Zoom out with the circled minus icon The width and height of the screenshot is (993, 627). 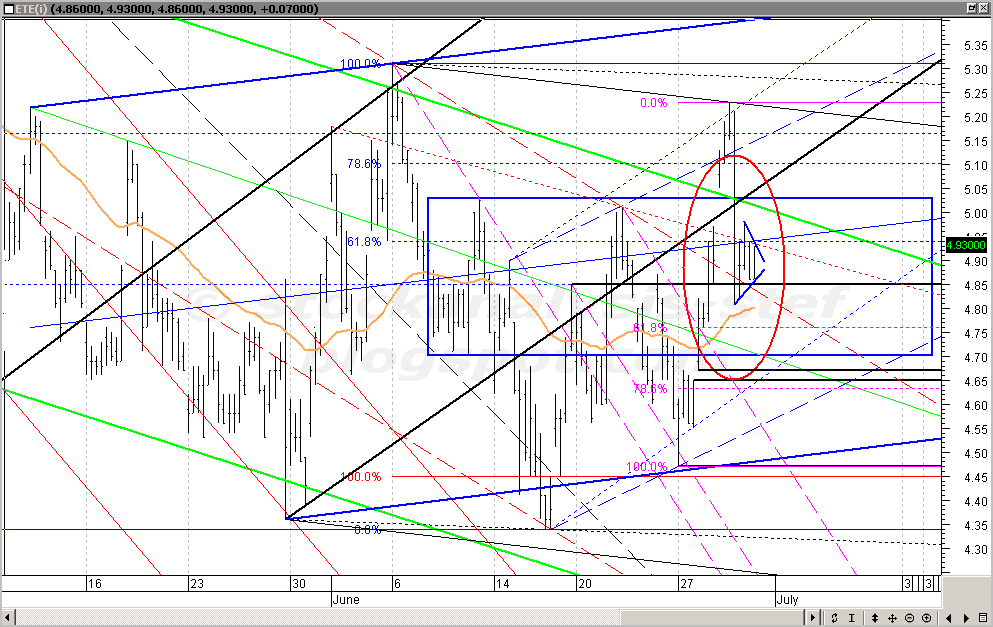[909, 618]
